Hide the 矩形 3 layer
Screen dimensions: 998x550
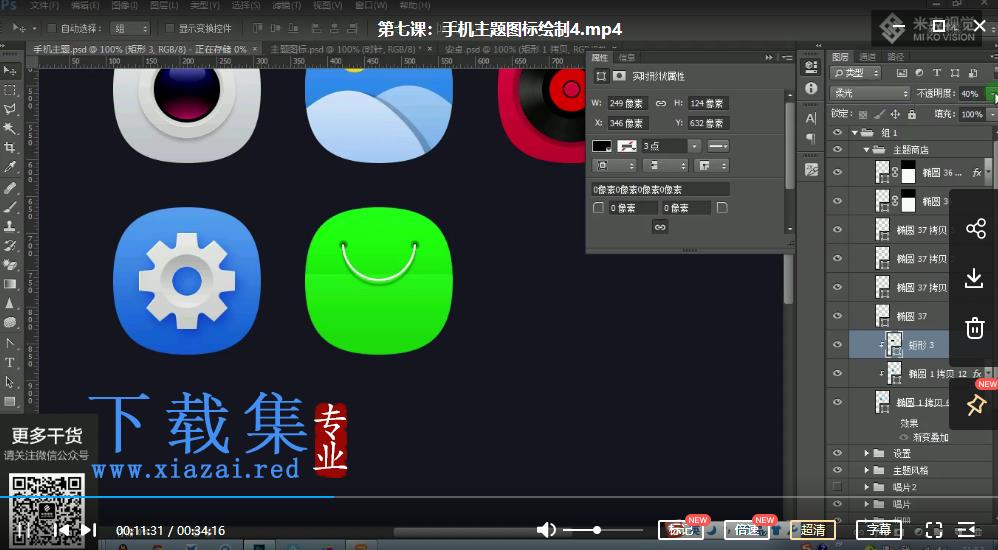tap(838, 344)
